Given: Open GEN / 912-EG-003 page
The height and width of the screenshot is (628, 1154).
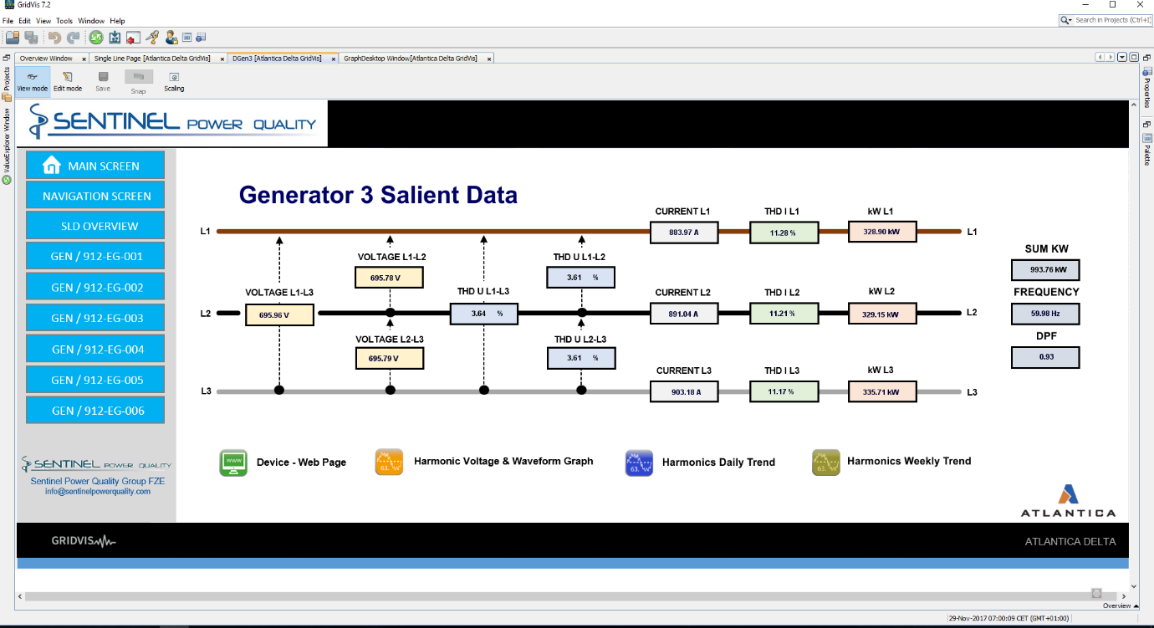Looking at the screenshot, I should click(x=96, y=318).
